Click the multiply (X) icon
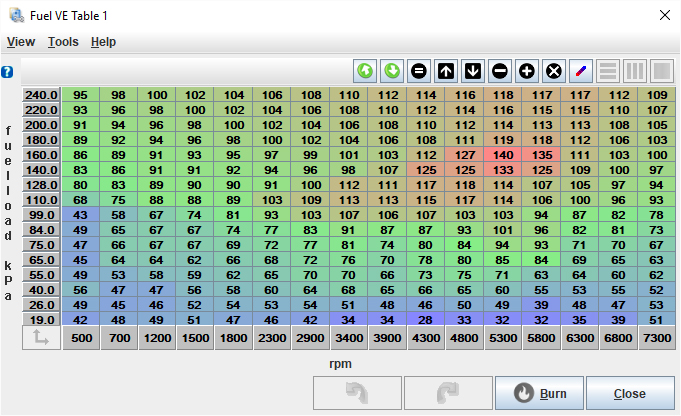Screen dimensions: 681x416 554,71
